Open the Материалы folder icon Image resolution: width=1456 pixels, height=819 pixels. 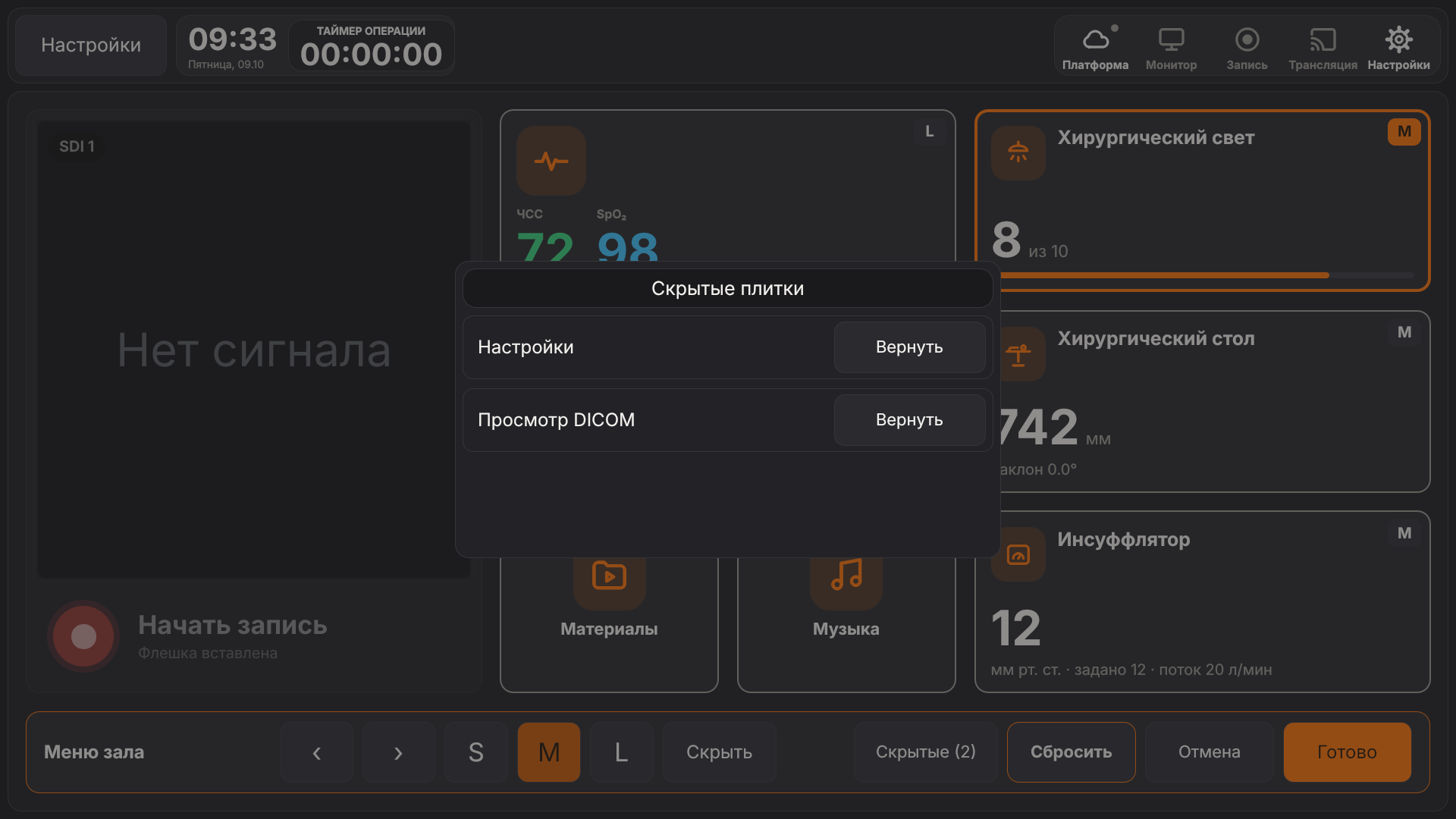pyautogui.click(x=610, y=576)
